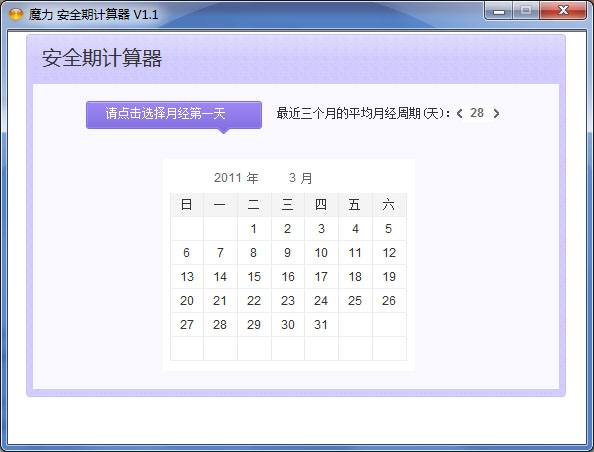Pick March 22 on the calendar
Viewport: 594px width, 452px height.
coord(254,300)
